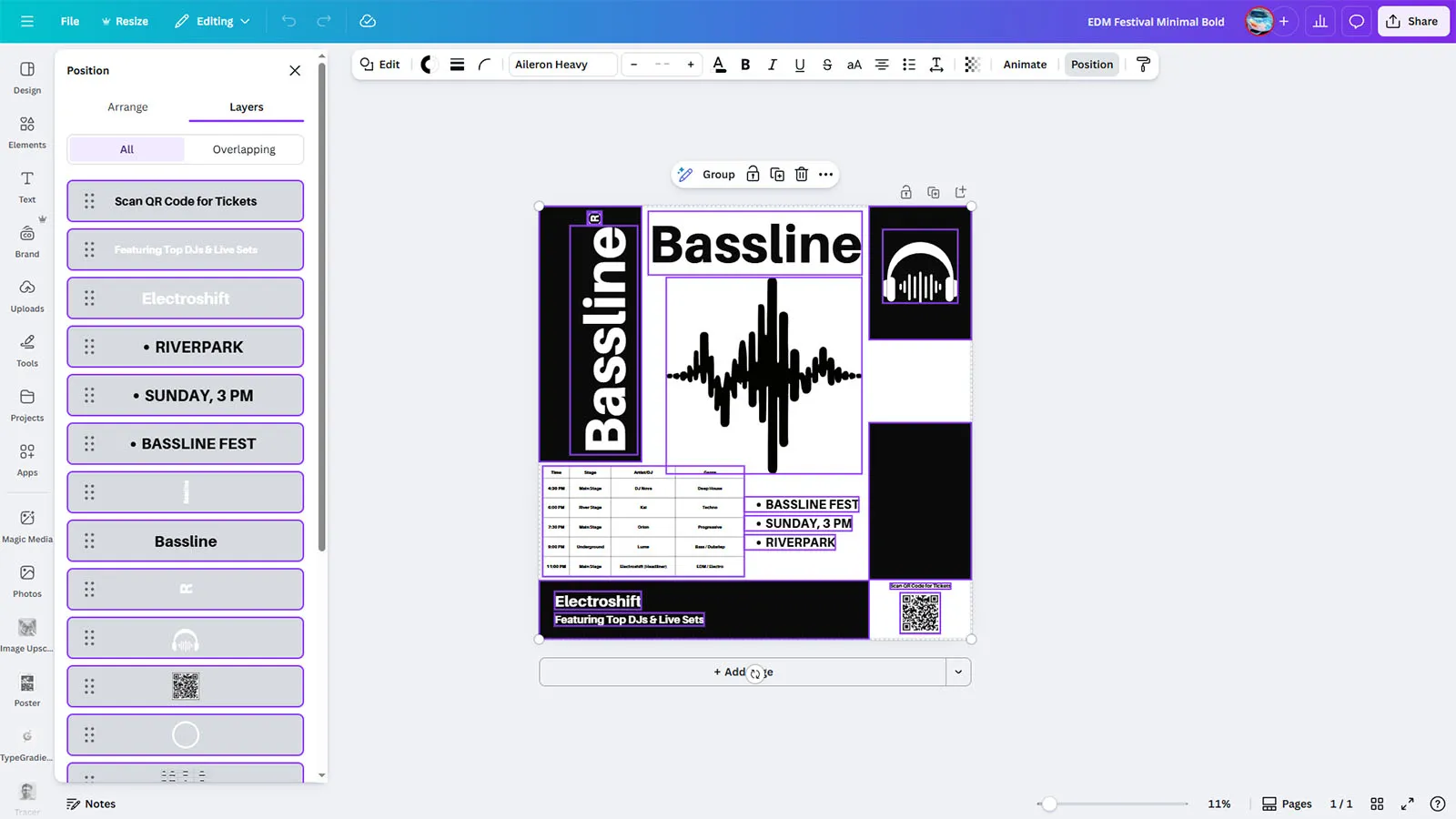1456x819 pixels.
Task: Lock the selection using floating padlock icon
Action: click(753, 175)
